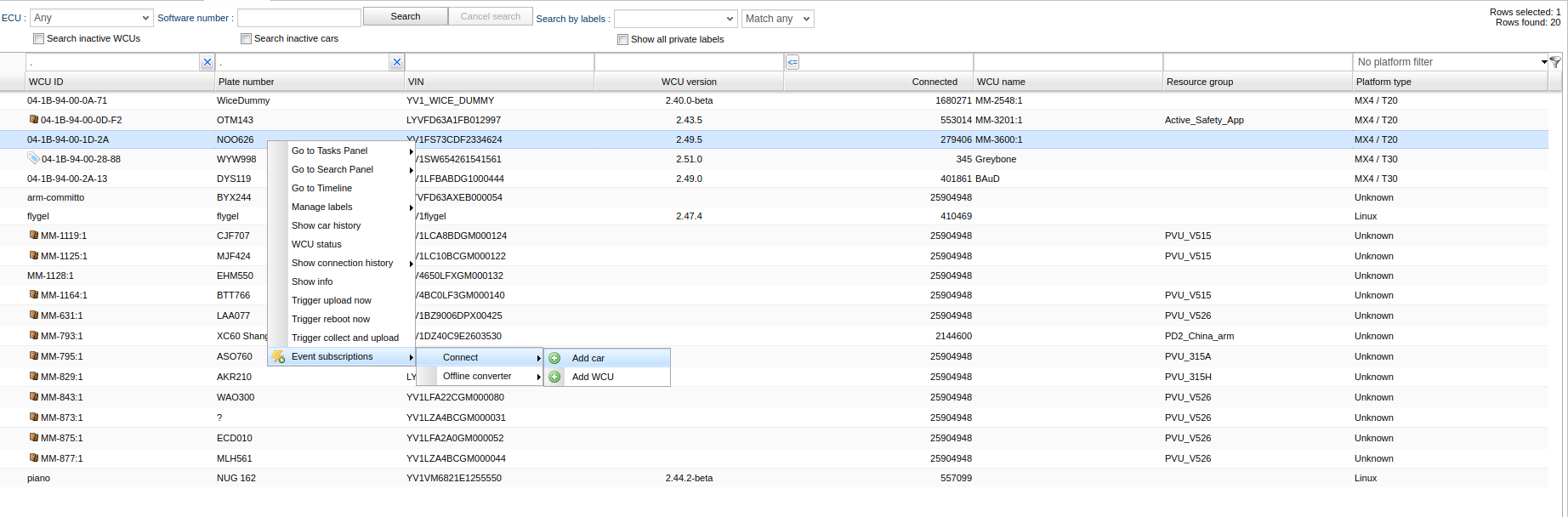Click the box icon next to MM-1119:1
The width and height of the screenshot is (1568, 517).
pyautogui.click(x=34, y=236)
